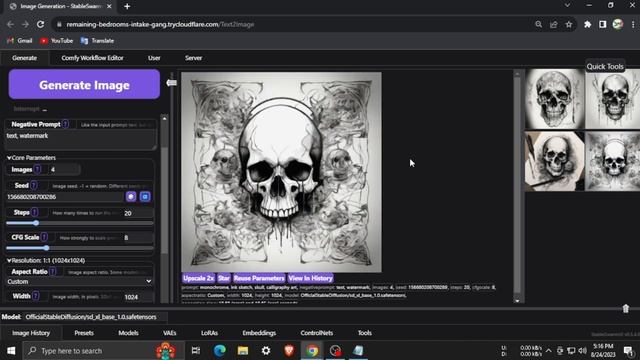640x360 pixels.
Task: Click the main generated skull image
Action: (x=281, y=172)
